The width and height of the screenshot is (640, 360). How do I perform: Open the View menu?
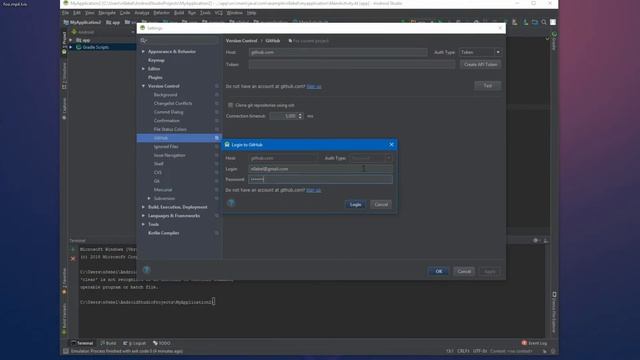pyautogui.click(x=89, y=13)
